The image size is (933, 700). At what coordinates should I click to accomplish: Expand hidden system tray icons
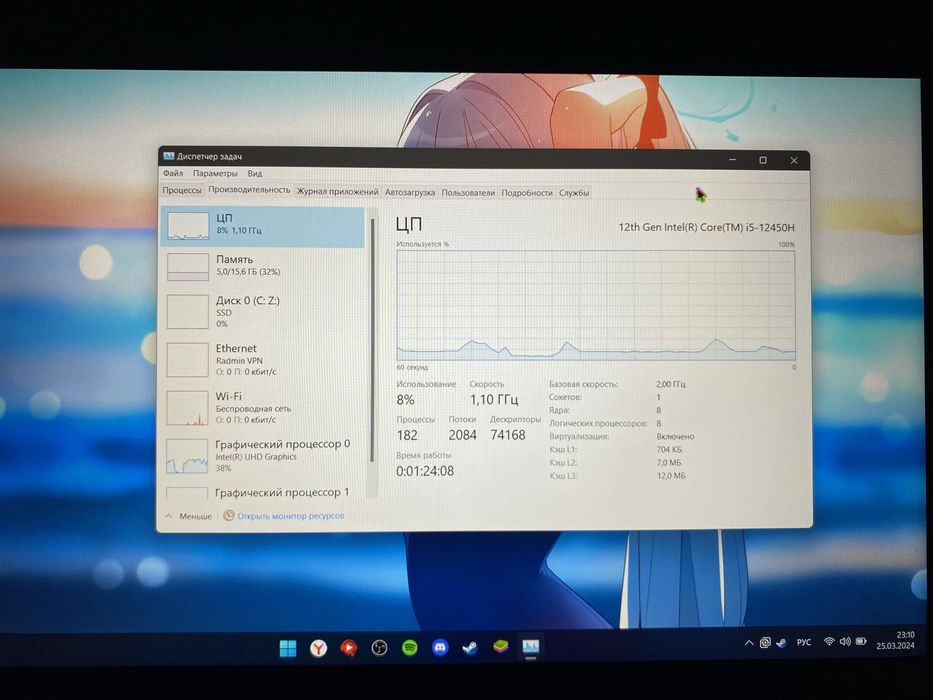click(x=749, y=643)
